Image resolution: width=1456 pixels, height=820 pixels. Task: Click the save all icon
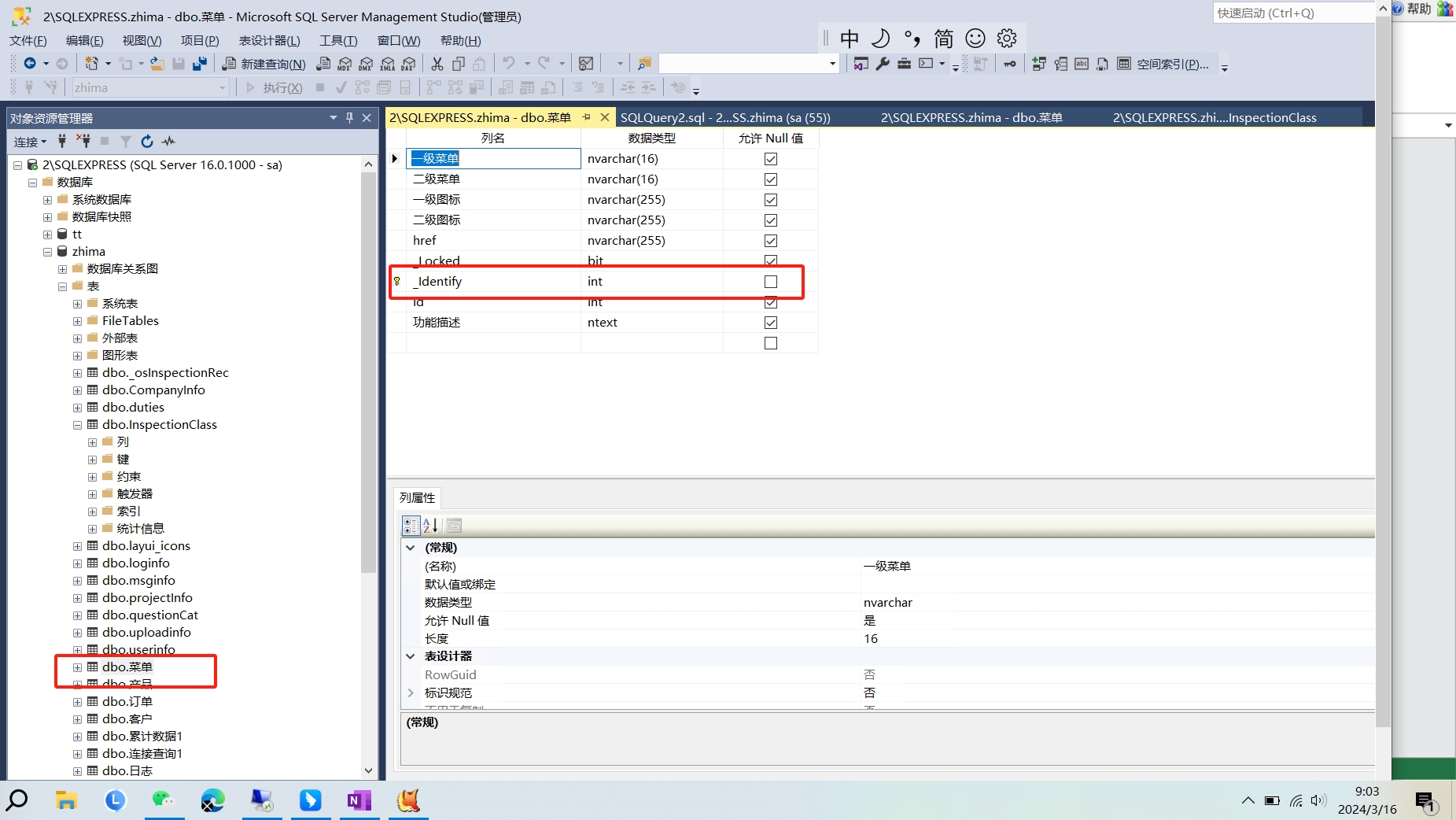tap(200, 64)
